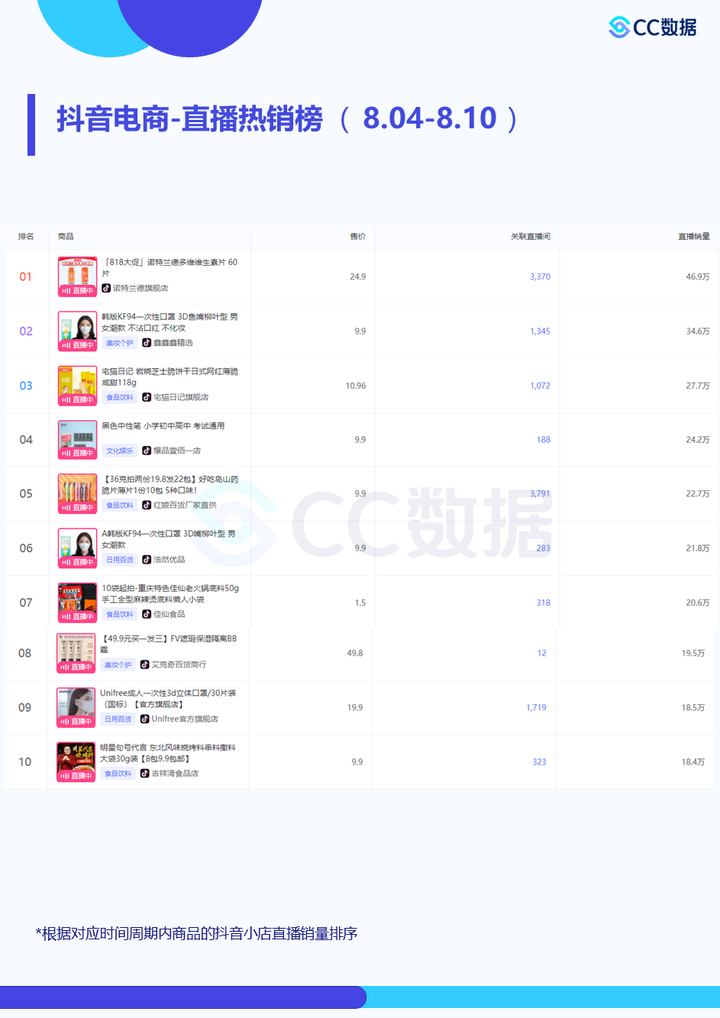Open linked livestream count 3,791
The height and width of the screenshot is (1018, 720).
pos(540,493)
